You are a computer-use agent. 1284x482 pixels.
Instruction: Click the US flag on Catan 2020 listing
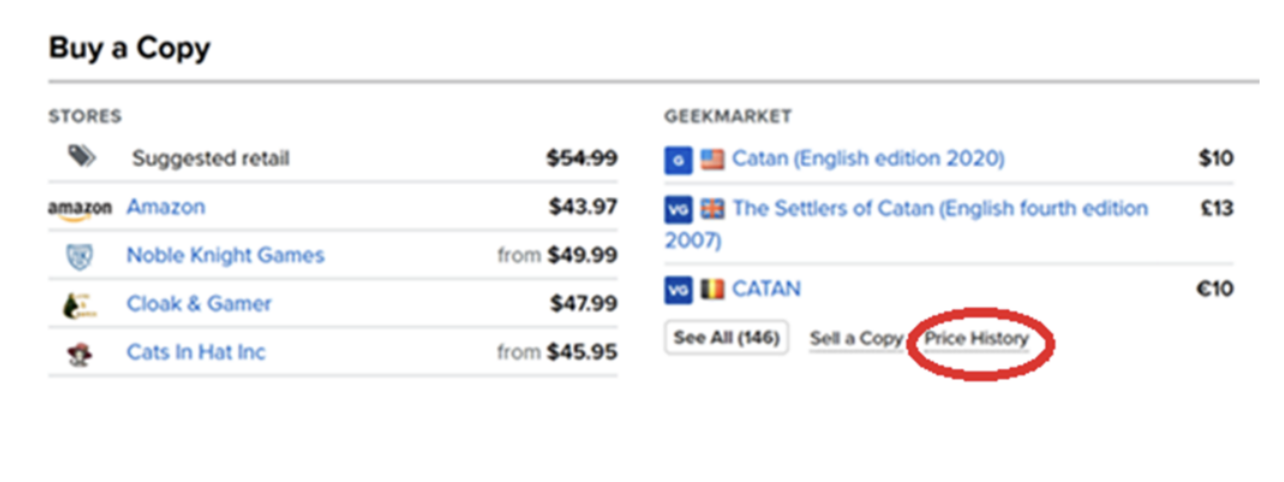click(712, 159)
